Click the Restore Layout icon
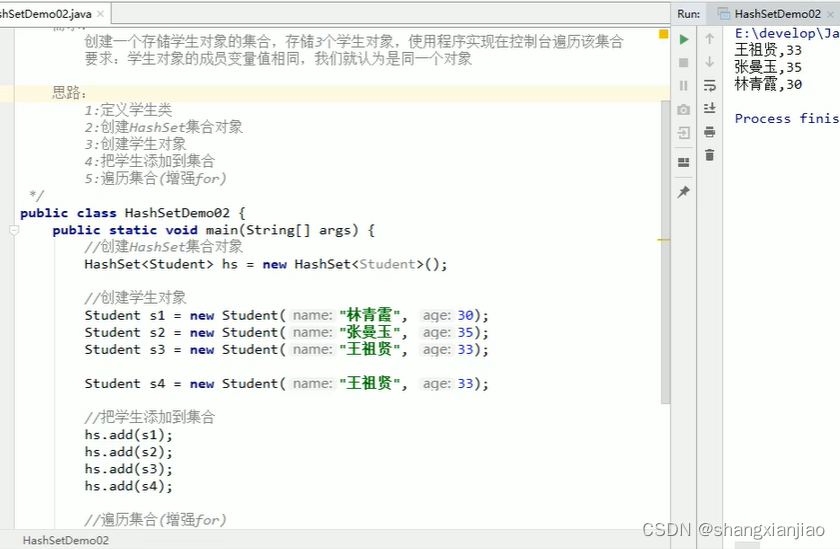Image resolution: width=840 pixels, height=549 pixels. [684, 162]
